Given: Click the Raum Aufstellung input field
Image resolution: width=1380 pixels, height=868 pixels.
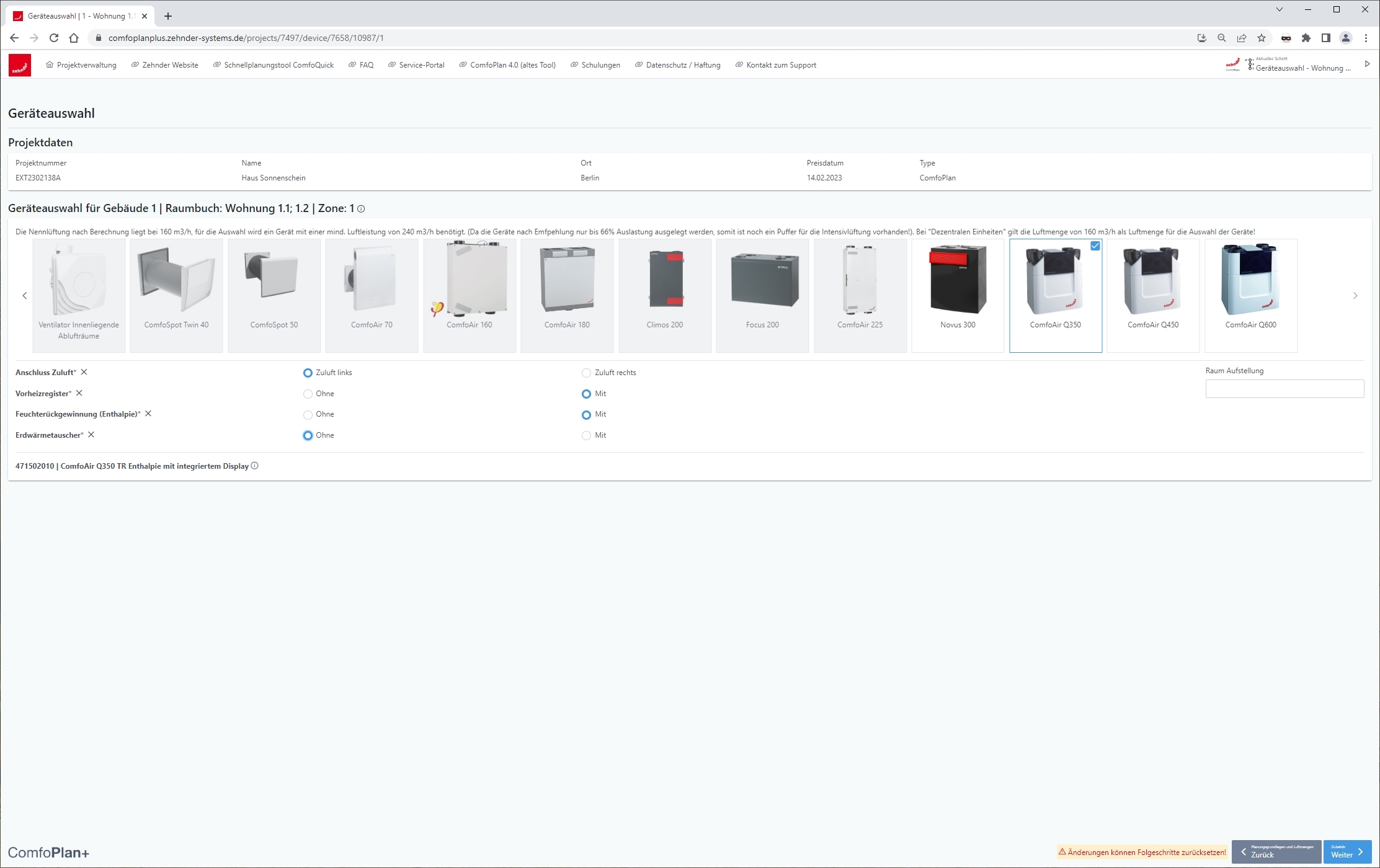Looking at the screenshot, I should (x=1284, y=389).
